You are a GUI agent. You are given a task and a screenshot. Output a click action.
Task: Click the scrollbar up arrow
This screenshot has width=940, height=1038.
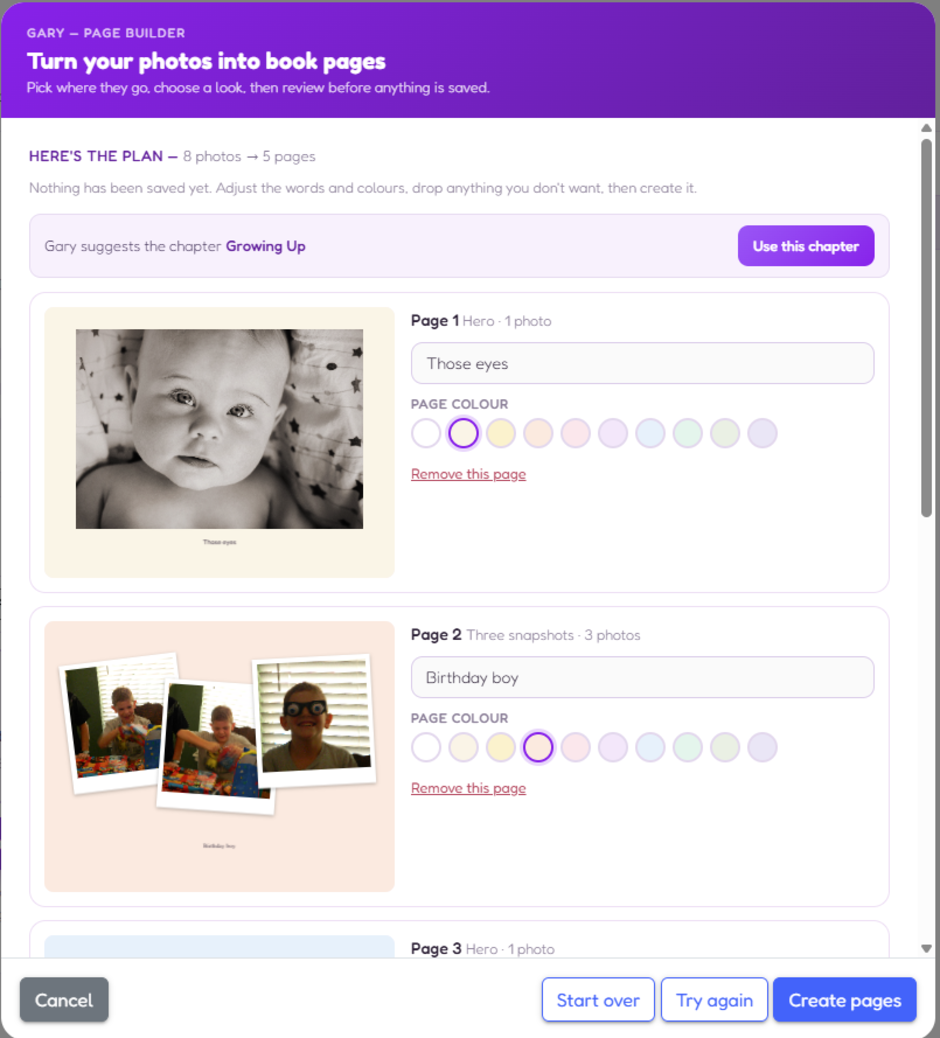926,128
